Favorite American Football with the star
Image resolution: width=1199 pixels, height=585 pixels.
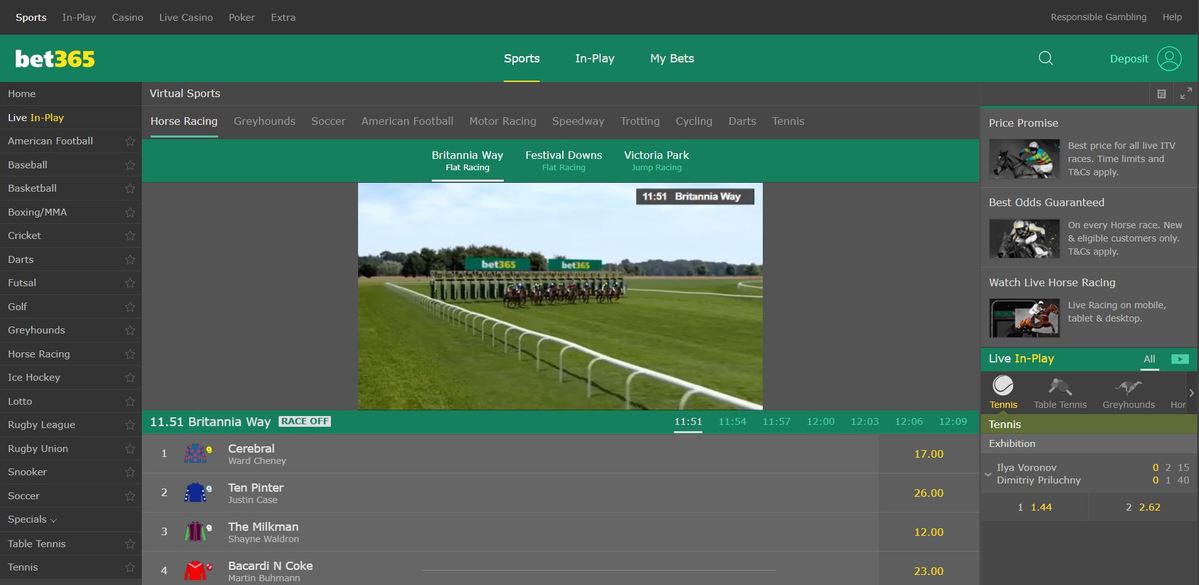pyautogui.click(x=130, y=141)
